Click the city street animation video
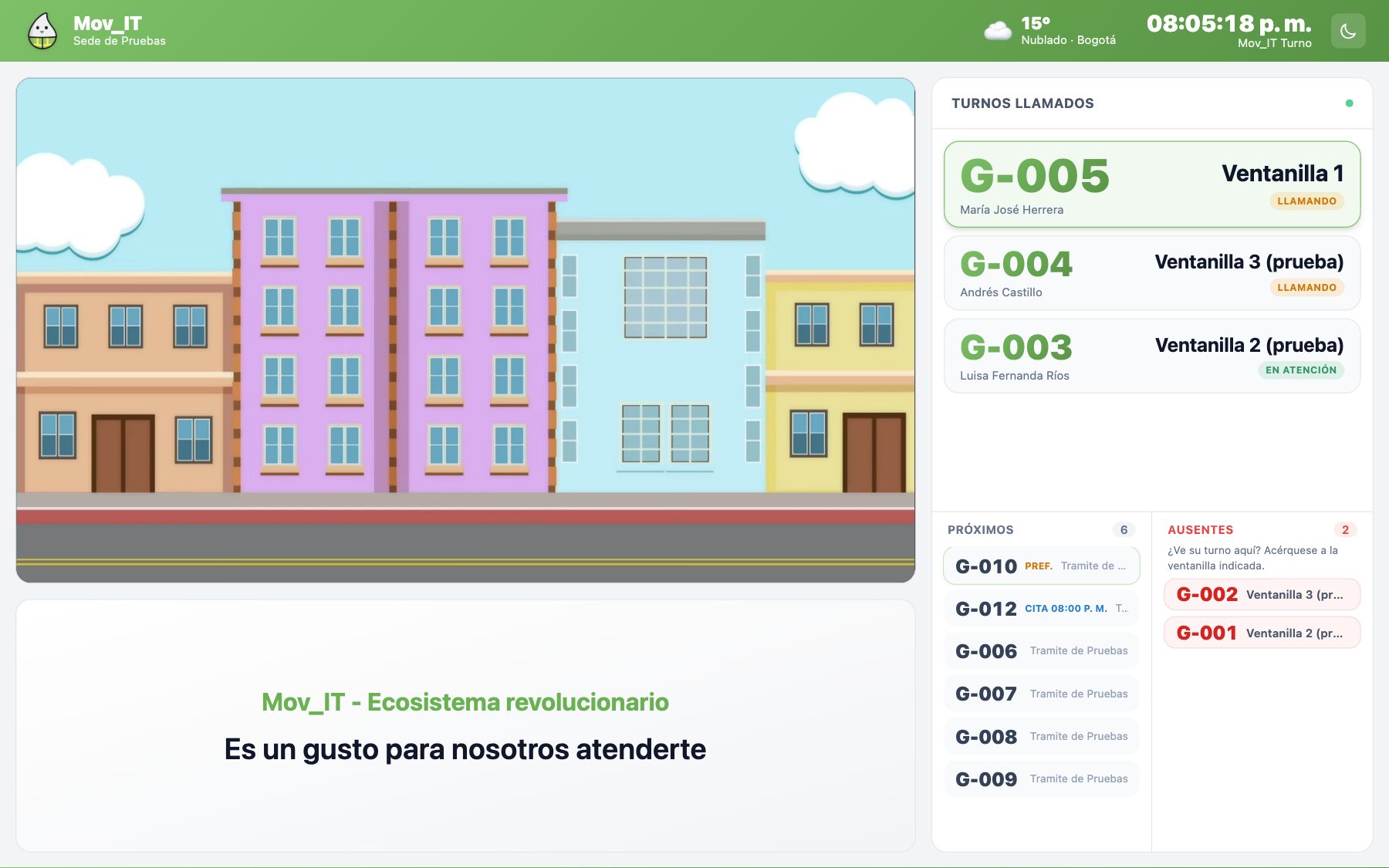The width and height of the screenshot is (1389, 868). (x=465, y=330)
